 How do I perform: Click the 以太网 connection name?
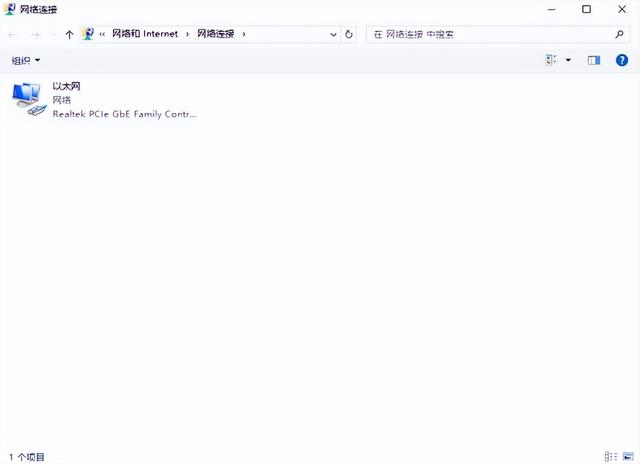point(66,86)
